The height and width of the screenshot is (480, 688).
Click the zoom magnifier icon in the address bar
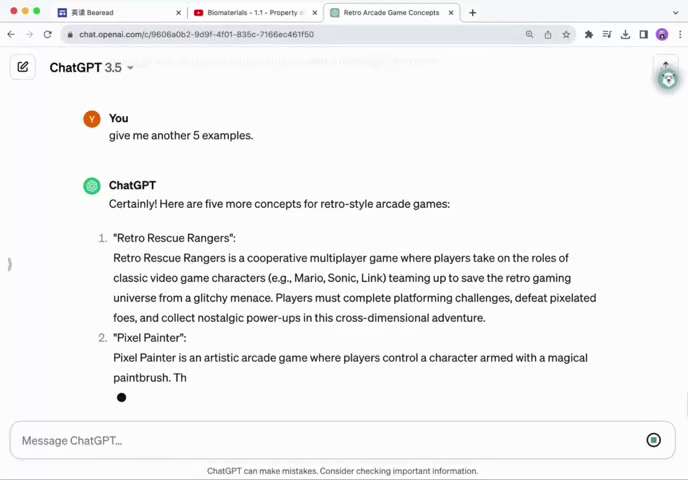(530, 34)
